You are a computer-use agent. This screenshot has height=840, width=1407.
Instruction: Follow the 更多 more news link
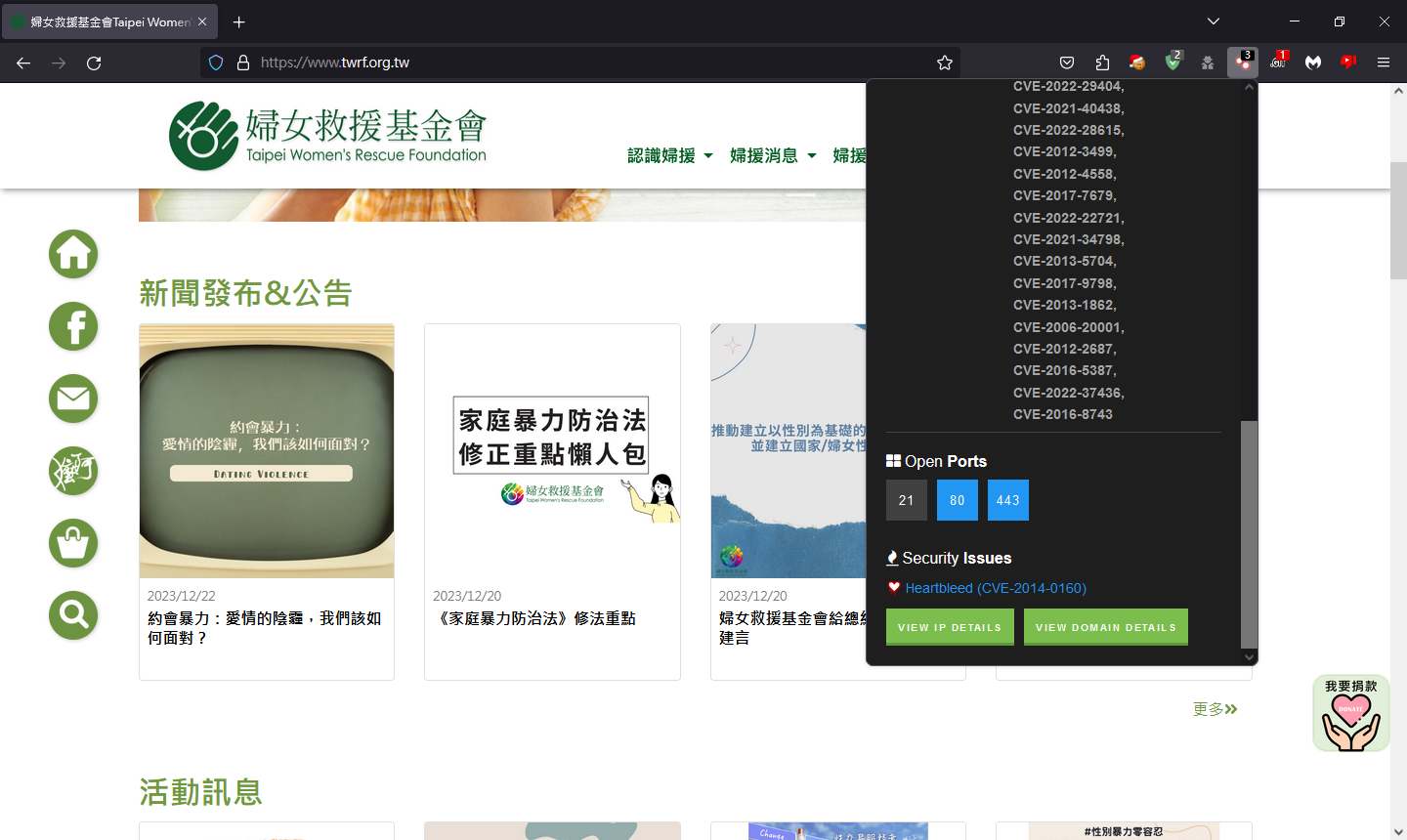(1215, 709)
